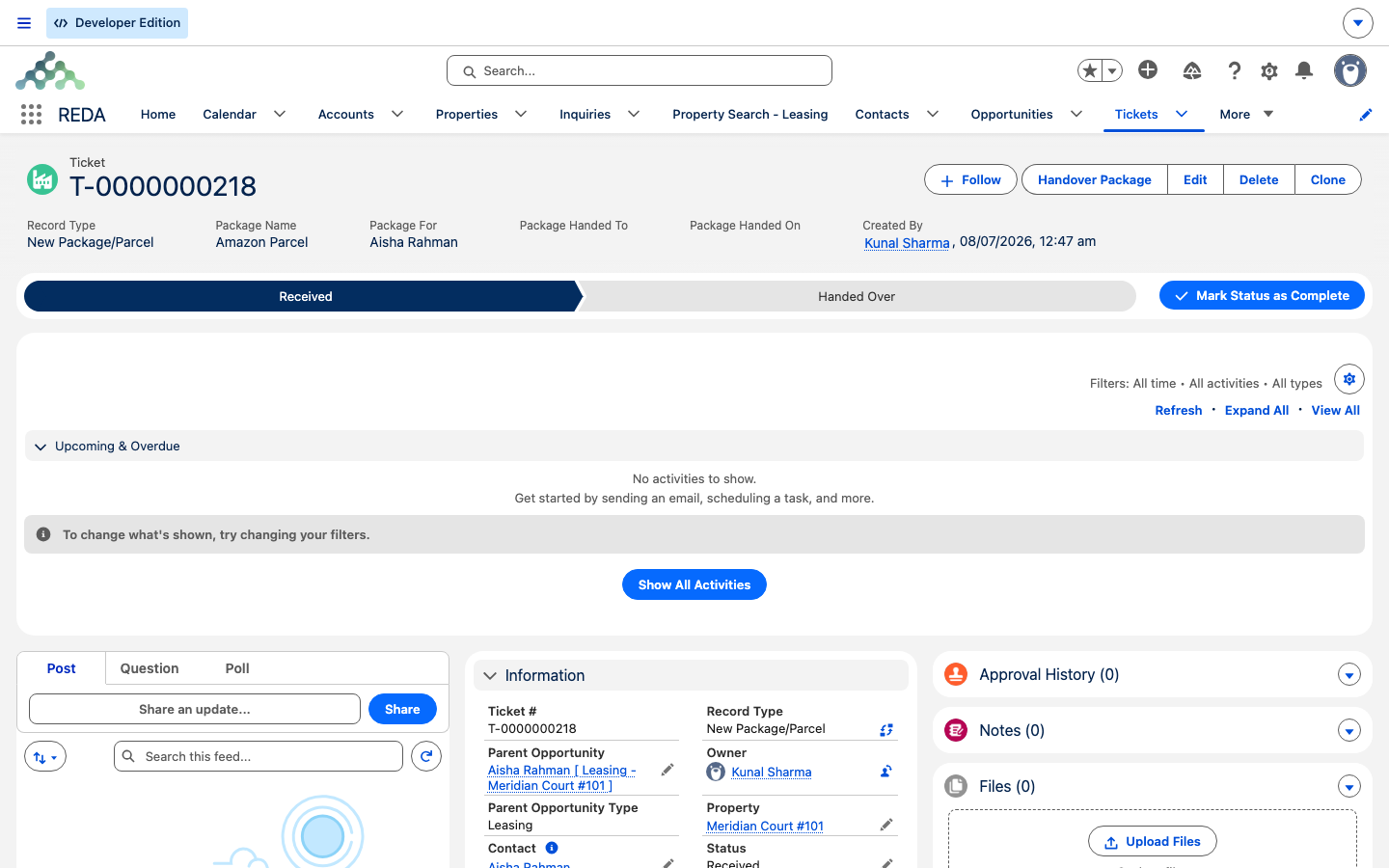Collapse the Upcoming & Overdue section
This screenshot has width=1389, height=868.
41,447
